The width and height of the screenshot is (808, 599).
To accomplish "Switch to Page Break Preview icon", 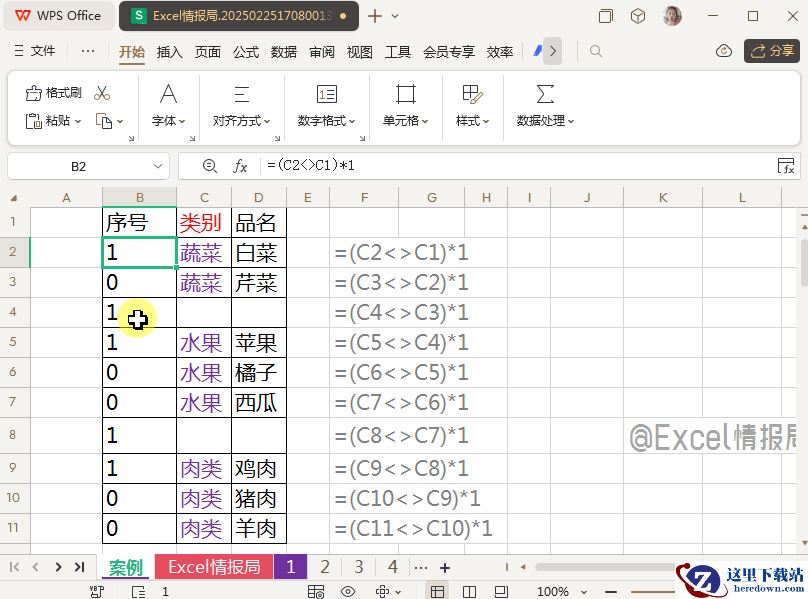I will pos(501,591).
